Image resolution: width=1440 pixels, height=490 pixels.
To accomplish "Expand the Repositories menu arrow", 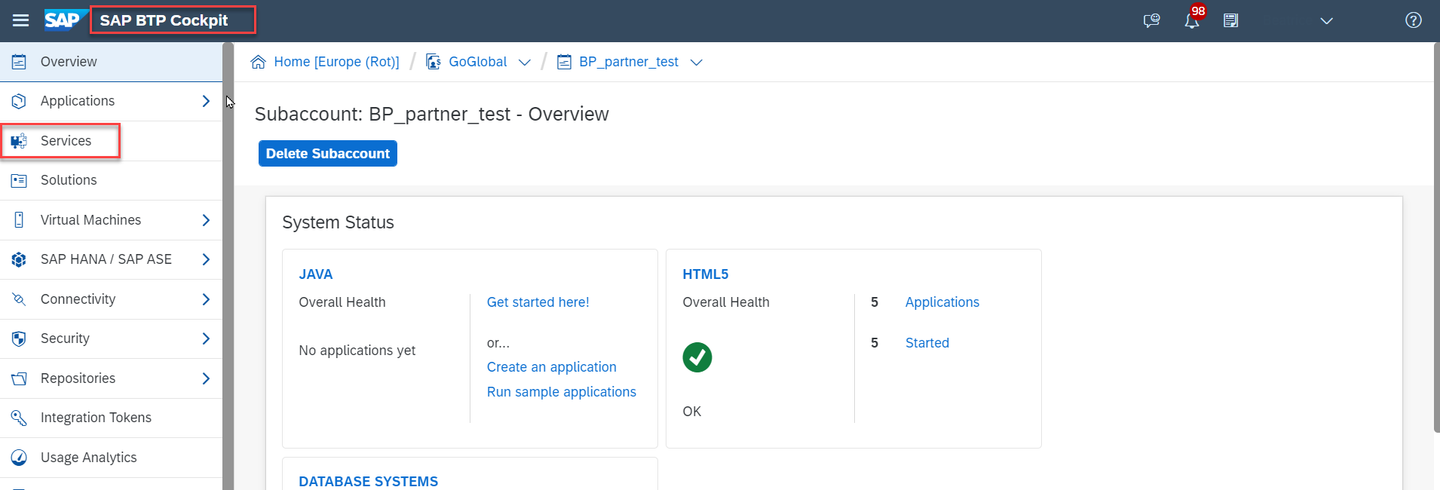I will (x=205, y=378).
